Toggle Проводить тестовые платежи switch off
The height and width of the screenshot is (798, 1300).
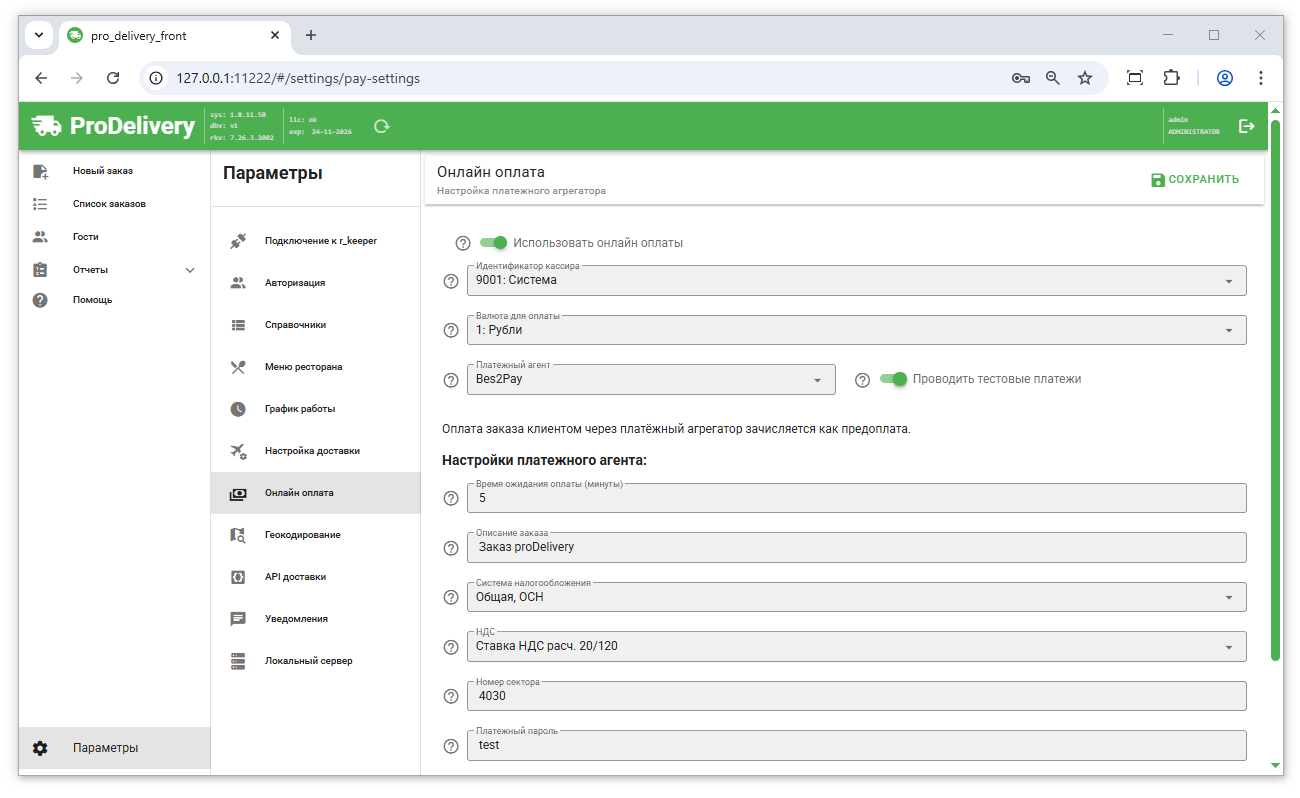(894, 379)
